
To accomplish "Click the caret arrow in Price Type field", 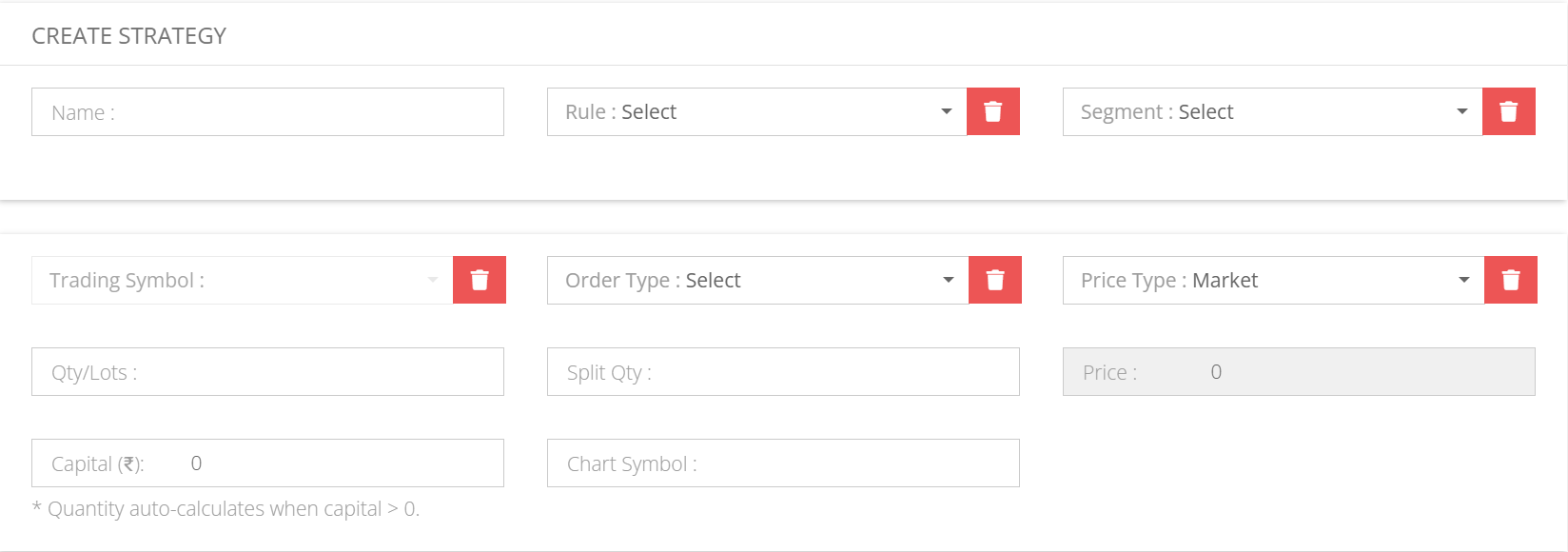I will point(1464,280).
